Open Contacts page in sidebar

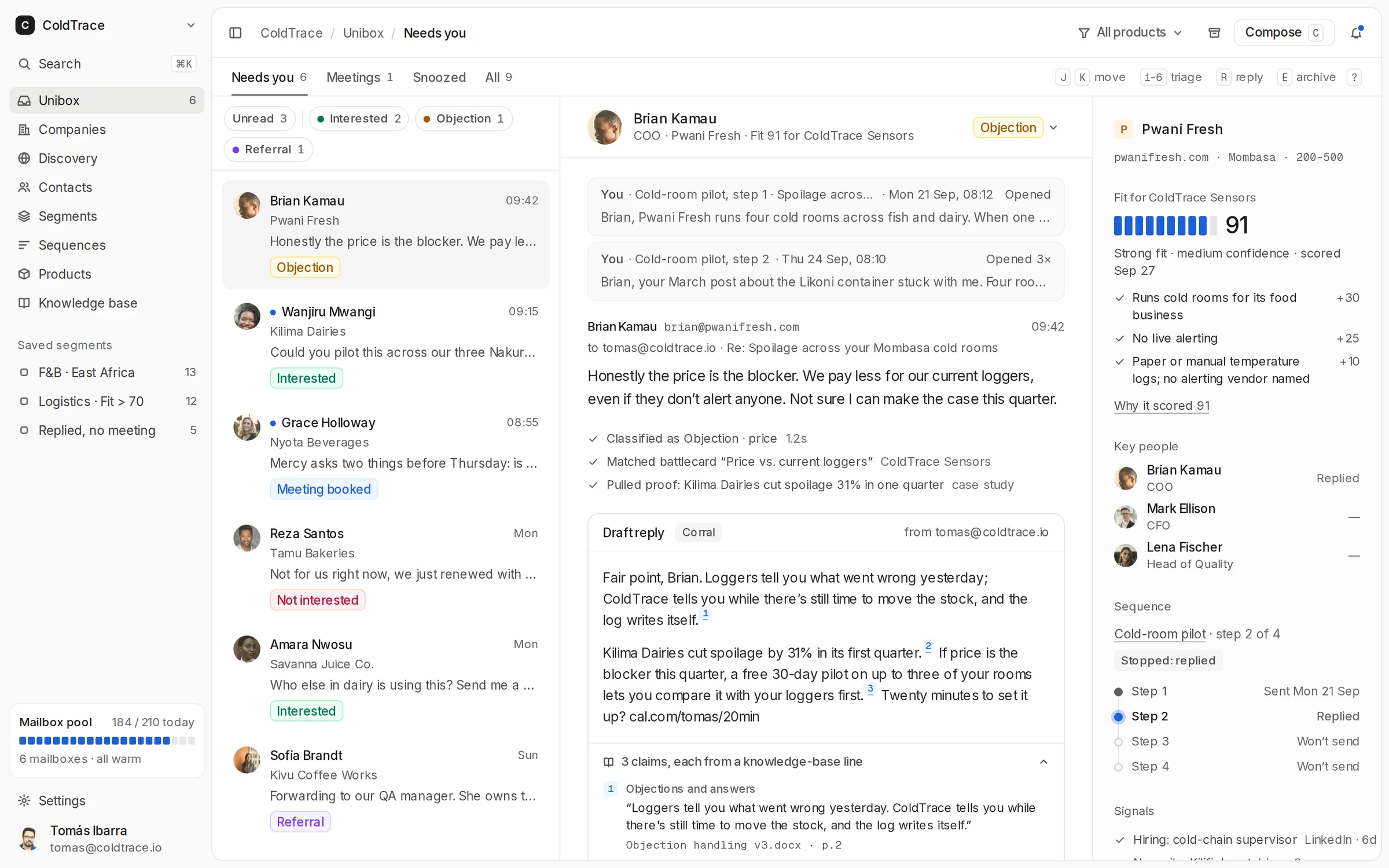coord(107,187)
